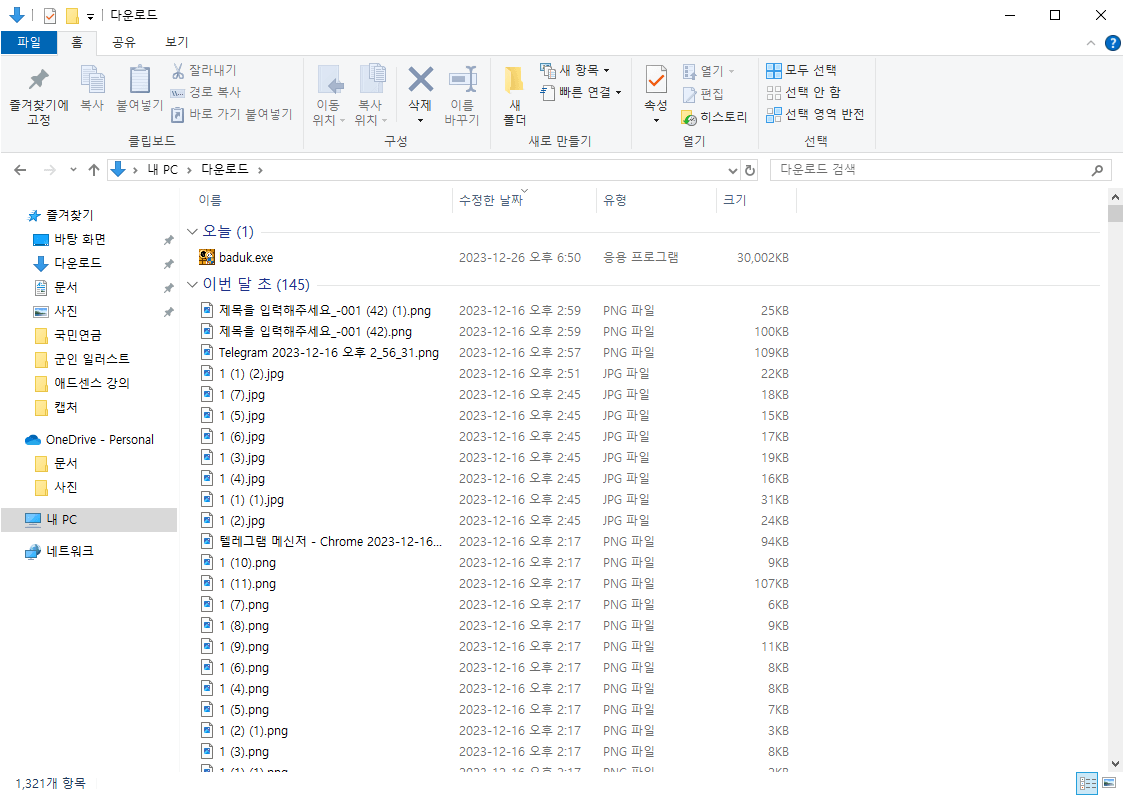Switch to the 홈 tab

pos(77,42)
